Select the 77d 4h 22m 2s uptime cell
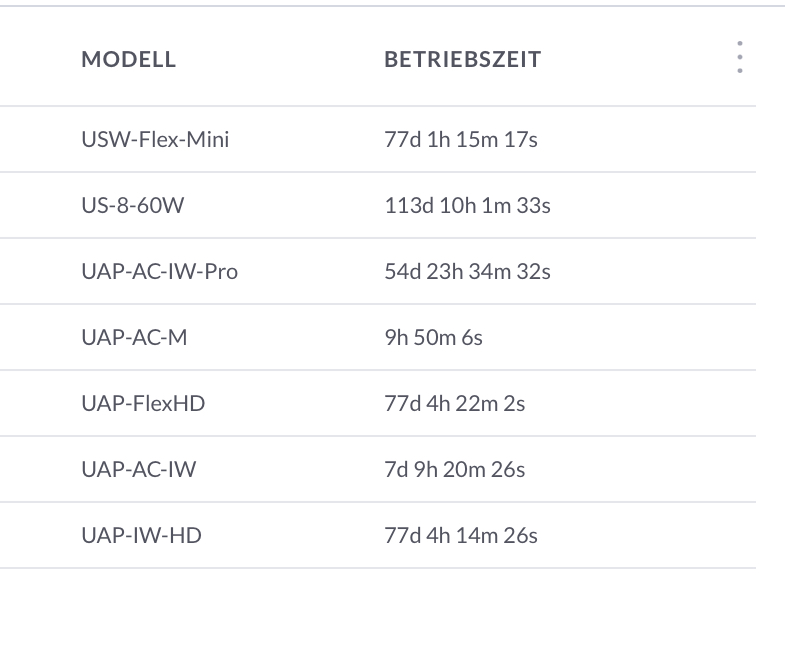This screenshot has width=785, height=651. 454,404
